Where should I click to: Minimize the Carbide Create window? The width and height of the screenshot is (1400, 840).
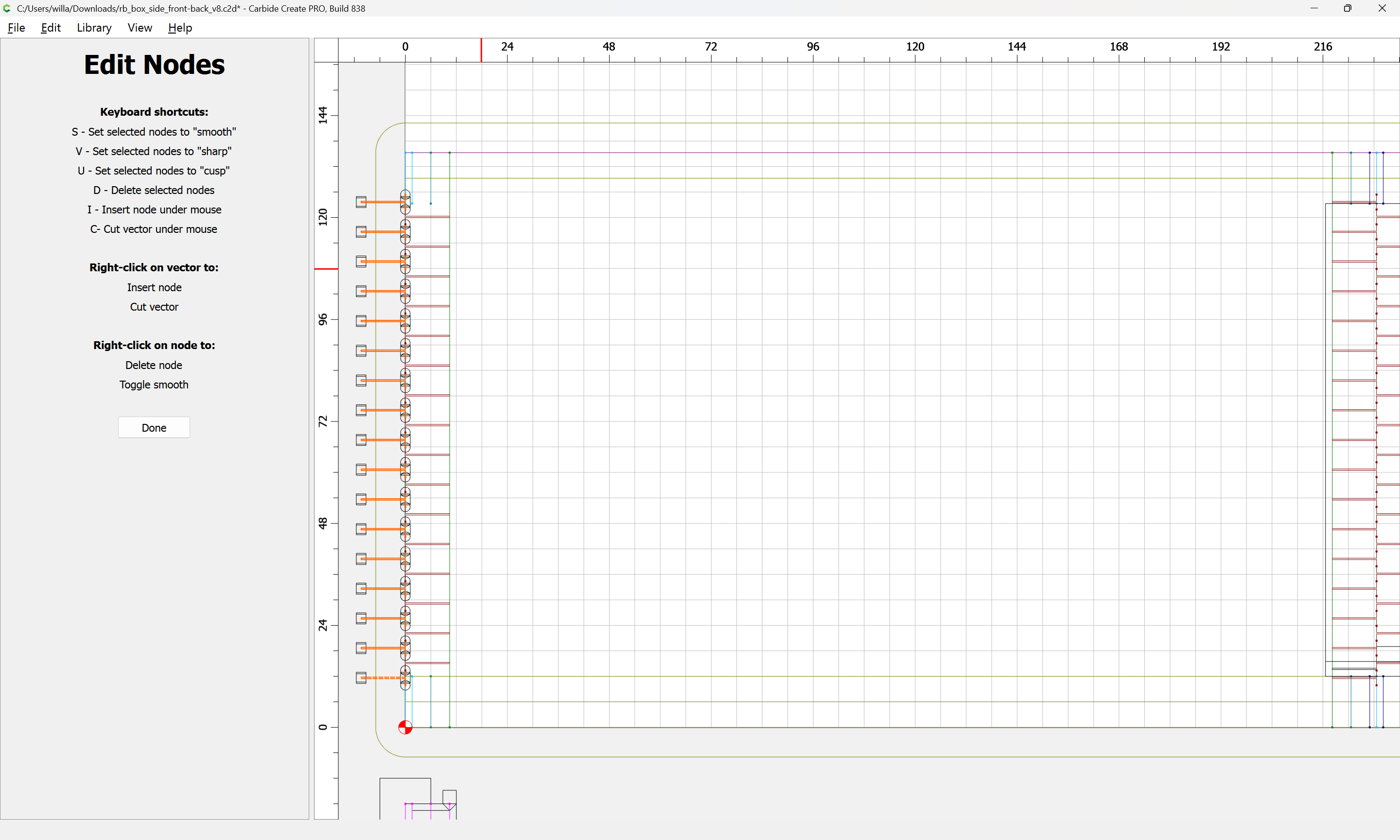(x=1313, y=8)
